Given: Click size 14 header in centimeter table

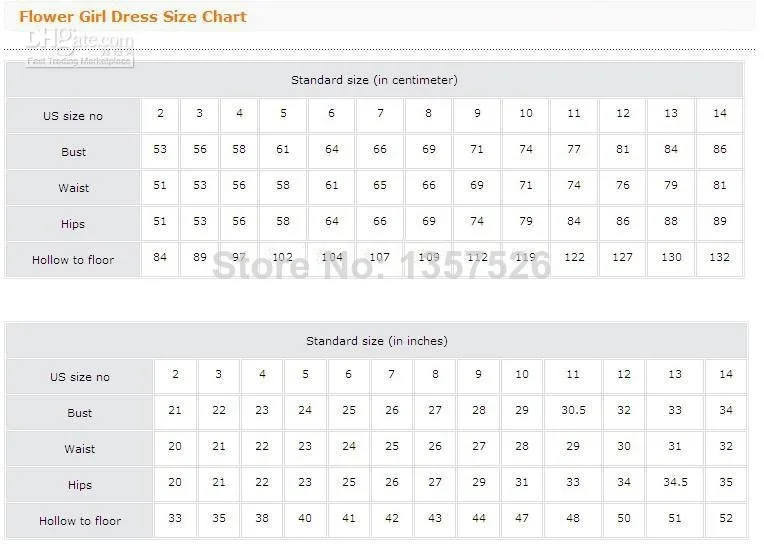Looking at the screenshot, I should click(720, 113).
